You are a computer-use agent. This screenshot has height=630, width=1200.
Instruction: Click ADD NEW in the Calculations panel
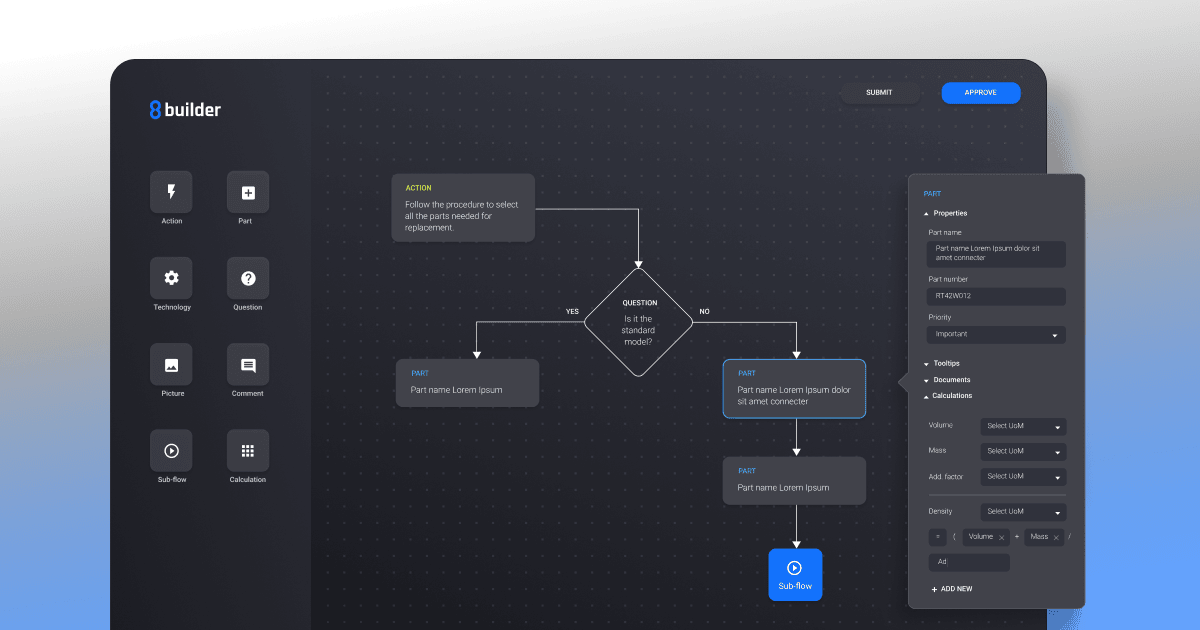coord(951,589)
